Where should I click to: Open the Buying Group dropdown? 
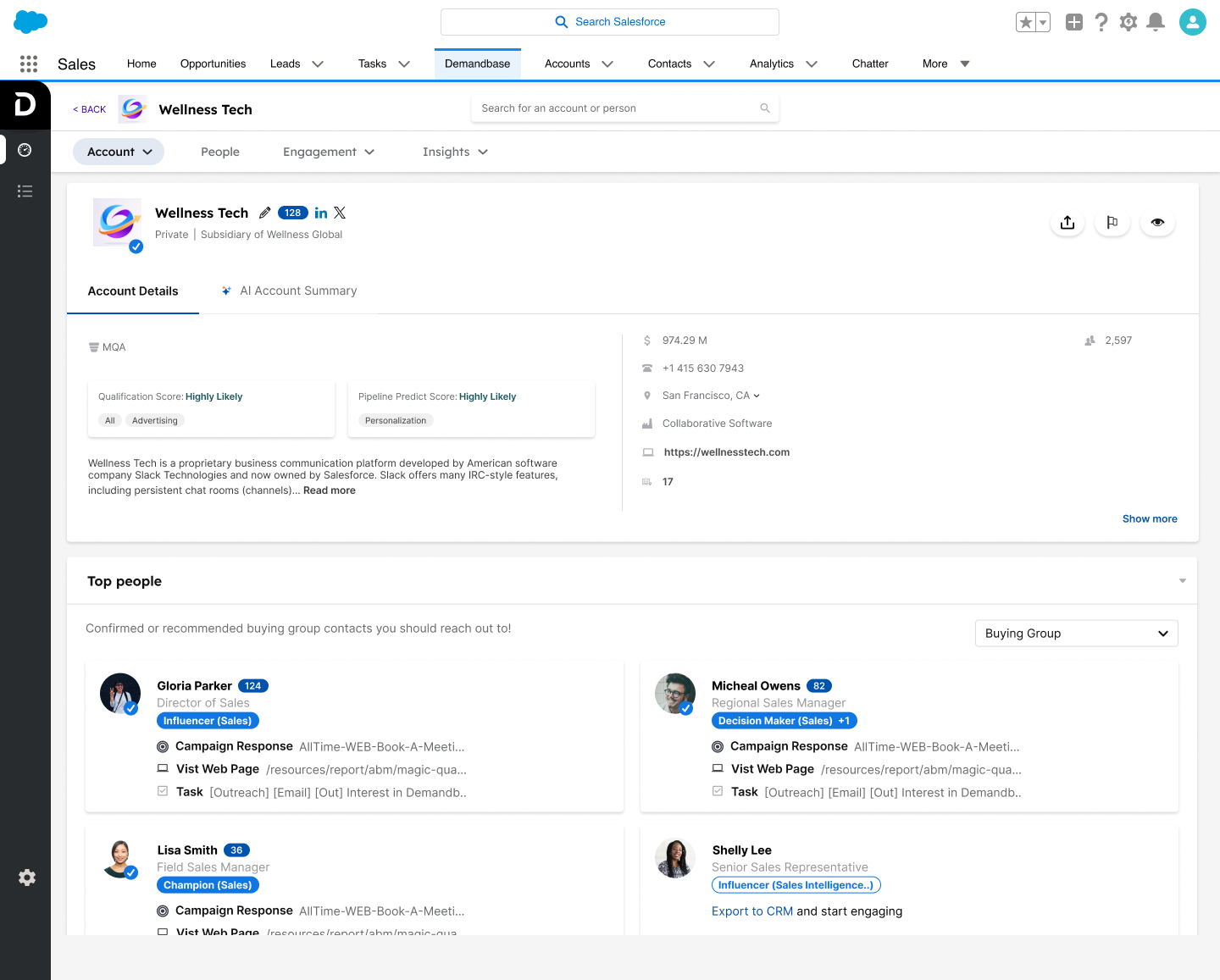[1076, 634]
